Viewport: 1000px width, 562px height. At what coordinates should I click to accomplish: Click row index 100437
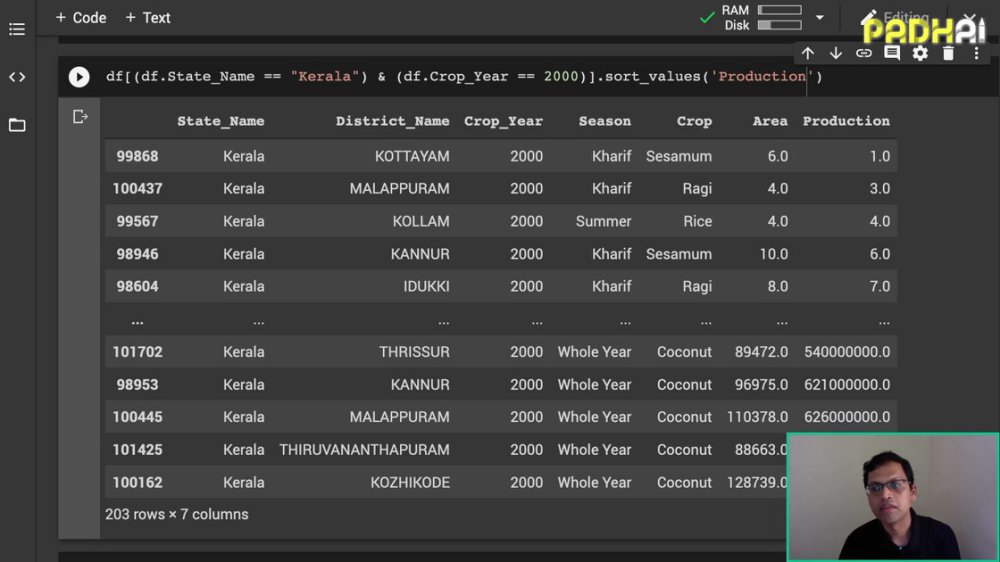[x=137, y=189]
